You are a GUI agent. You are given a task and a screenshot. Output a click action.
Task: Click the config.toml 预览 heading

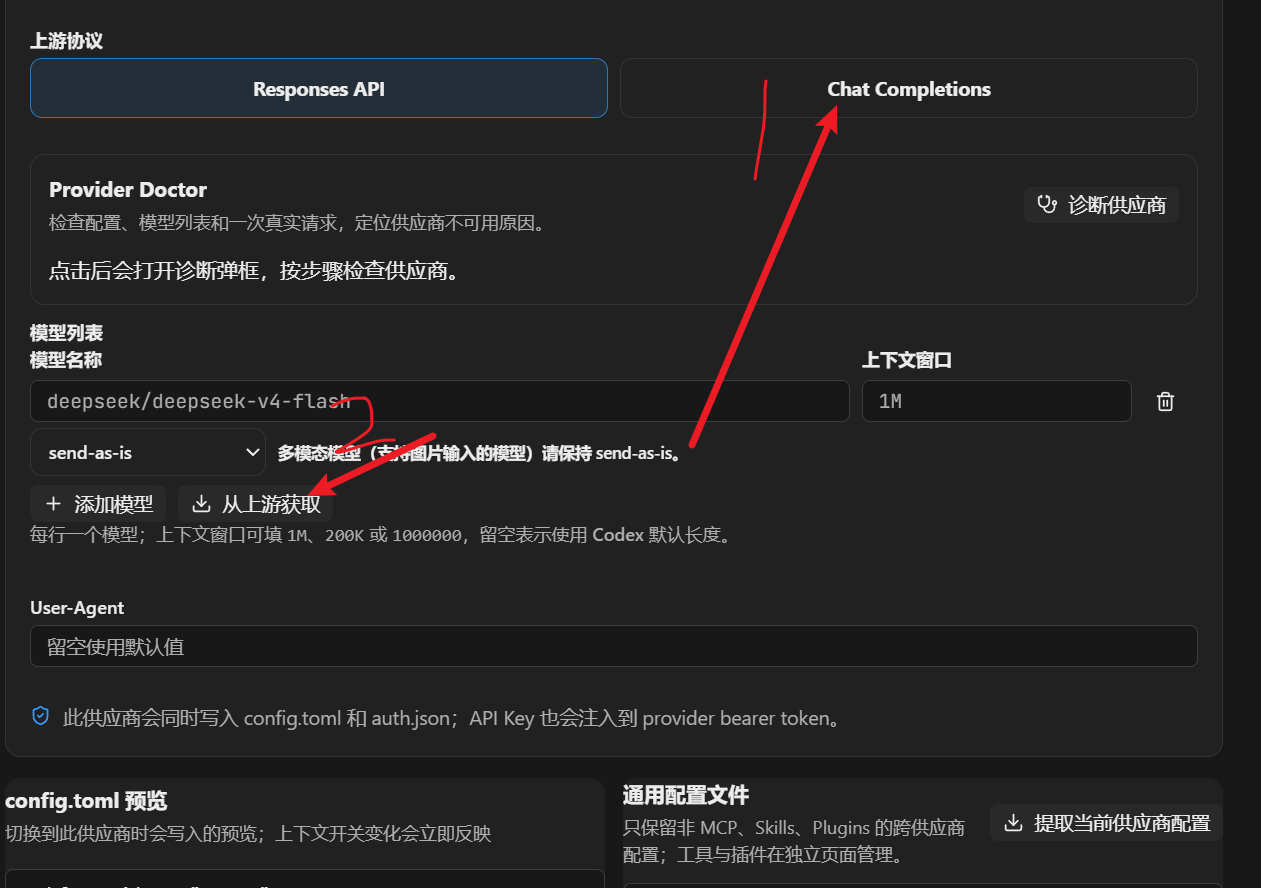coord(86,800)
